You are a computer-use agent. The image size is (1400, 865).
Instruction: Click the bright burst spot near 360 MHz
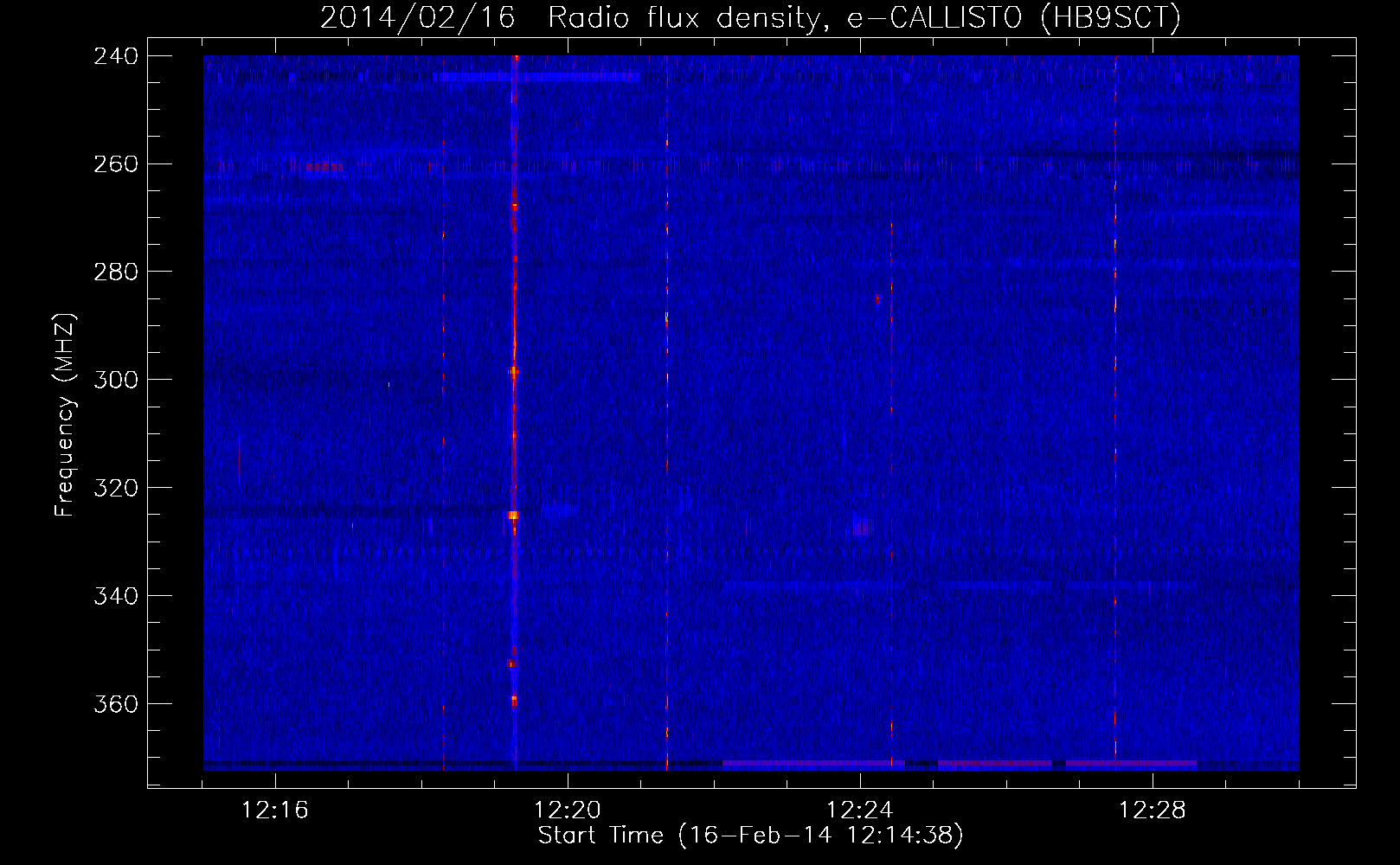click(x=514, y=699)
